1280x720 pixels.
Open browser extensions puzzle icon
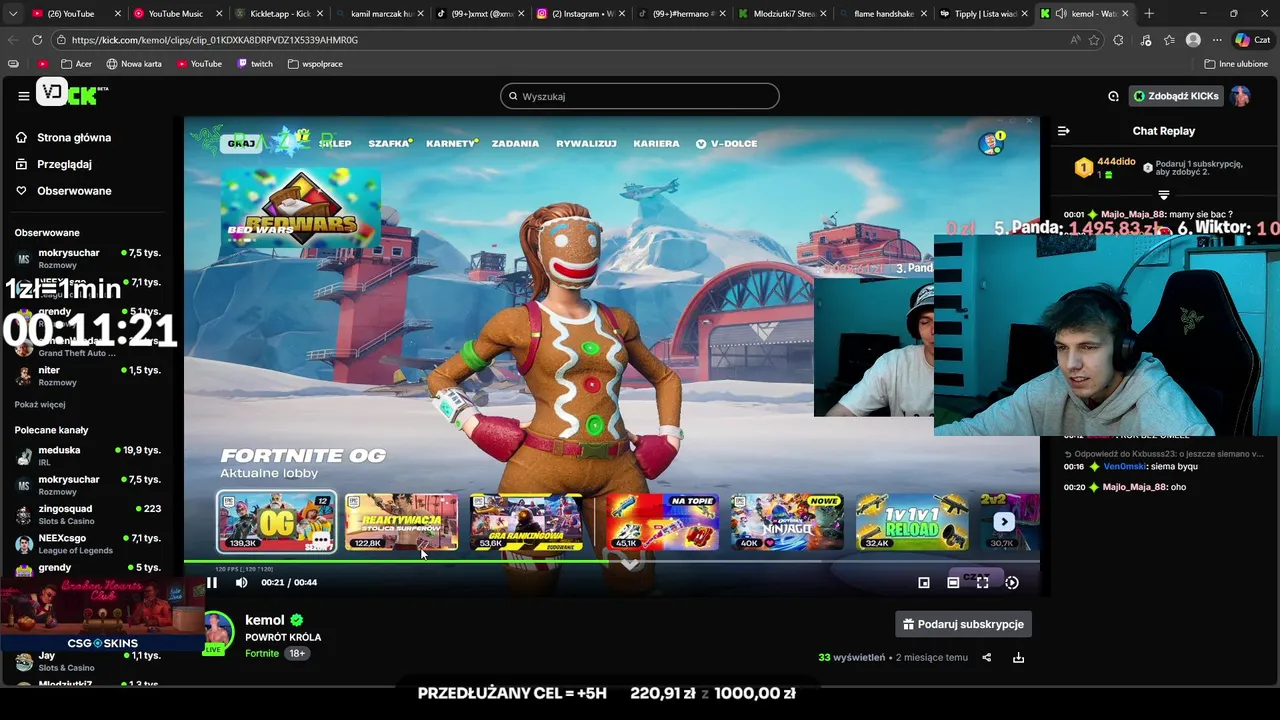coord(1118,40)
